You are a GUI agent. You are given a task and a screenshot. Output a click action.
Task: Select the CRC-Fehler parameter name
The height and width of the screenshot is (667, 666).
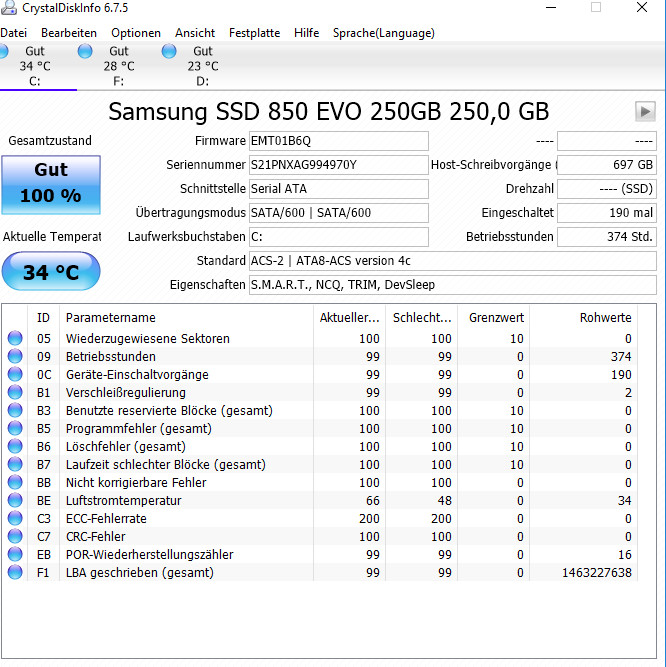(96, 536)
